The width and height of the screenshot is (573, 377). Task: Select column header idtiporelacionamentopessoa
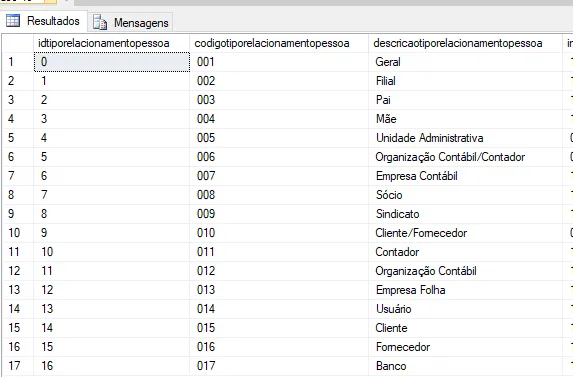pos(111,43)
